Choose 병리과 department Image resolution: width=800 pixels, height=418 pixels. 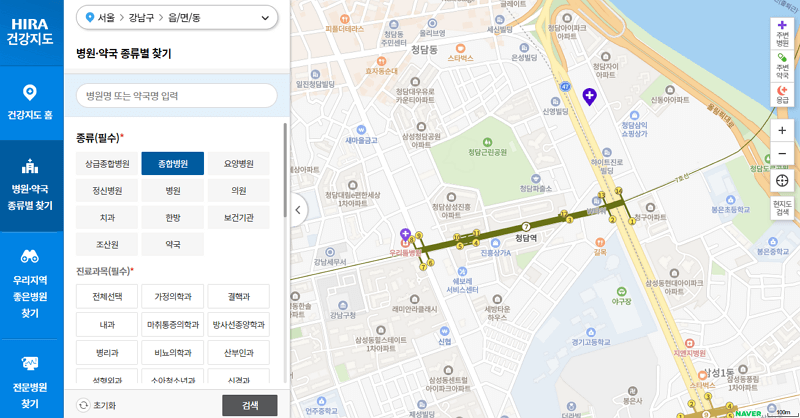107,353
